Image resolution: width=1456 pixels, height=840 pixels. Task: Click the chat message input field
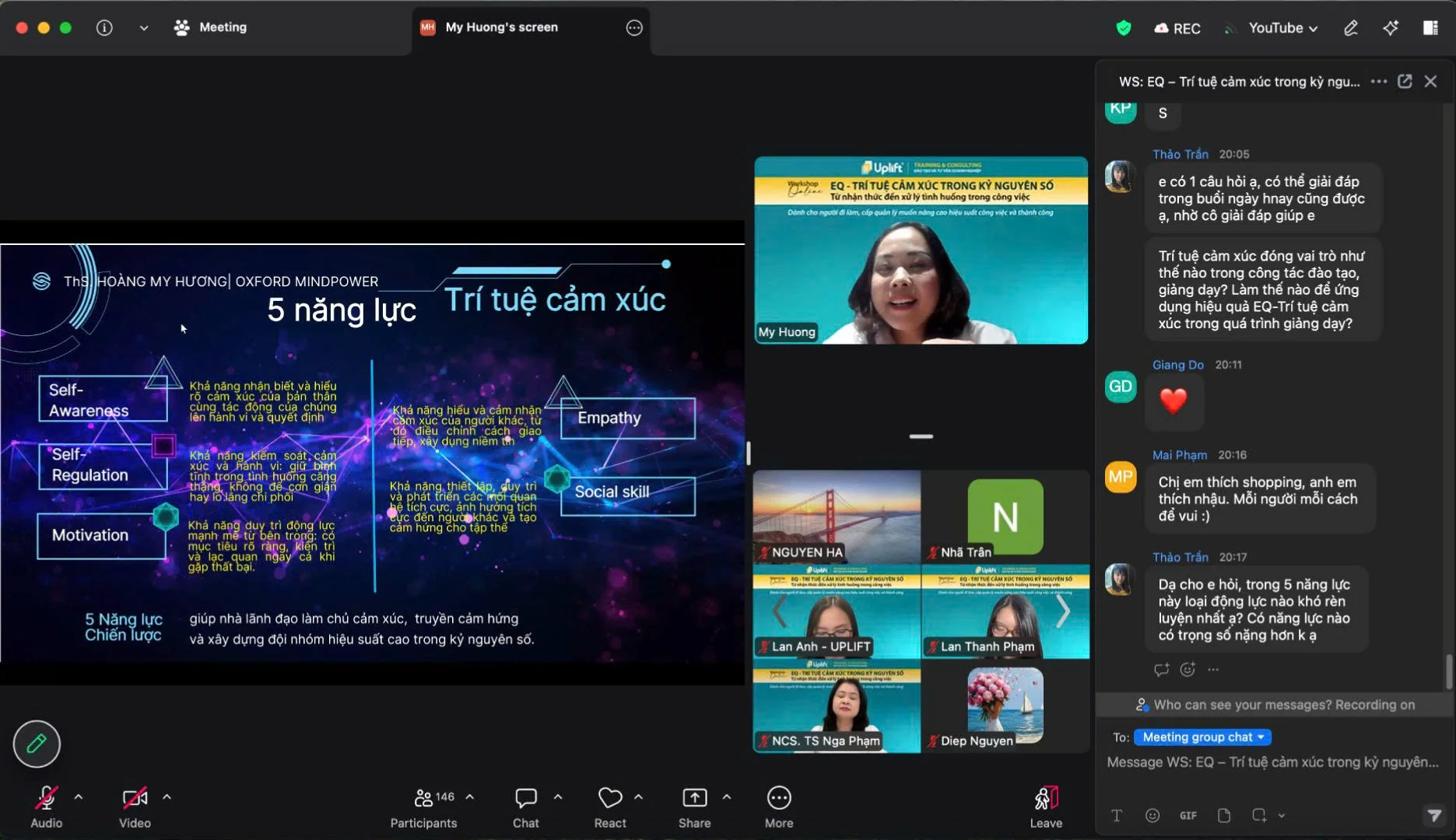point(1272,762)
